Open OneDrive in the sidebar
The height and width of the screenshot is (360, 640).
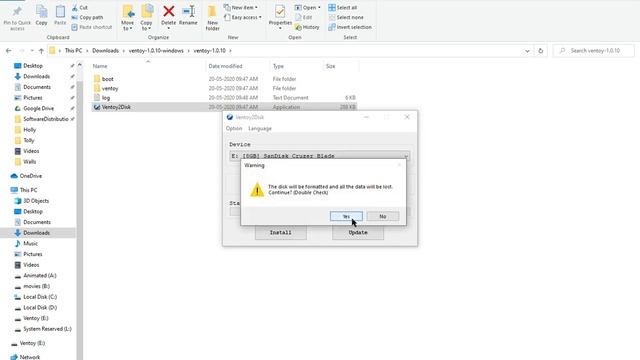click(x=31, y=176)
